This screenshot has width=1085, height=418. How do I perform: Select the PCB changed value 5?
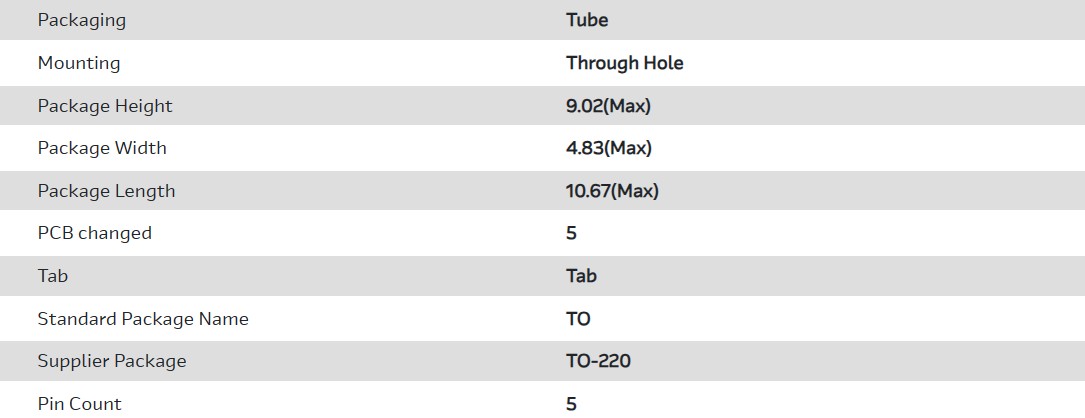pyautogui.click(x=572, y=233)
